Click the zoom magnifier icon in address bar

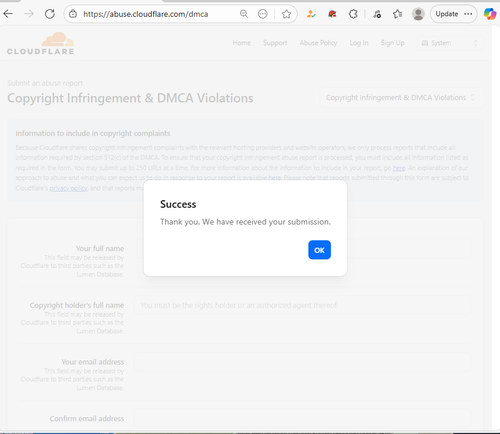click(244, 14)
